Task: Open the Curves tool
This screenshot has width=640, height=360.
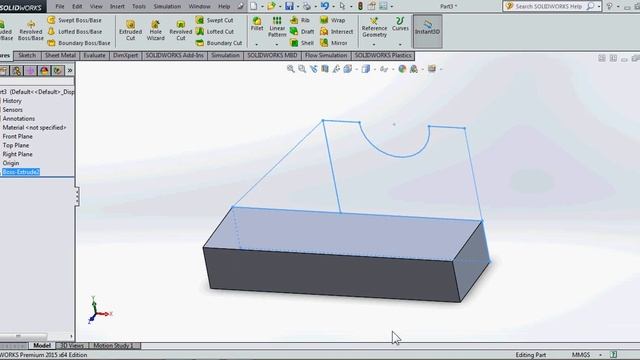Action: [x=400, y=24]
